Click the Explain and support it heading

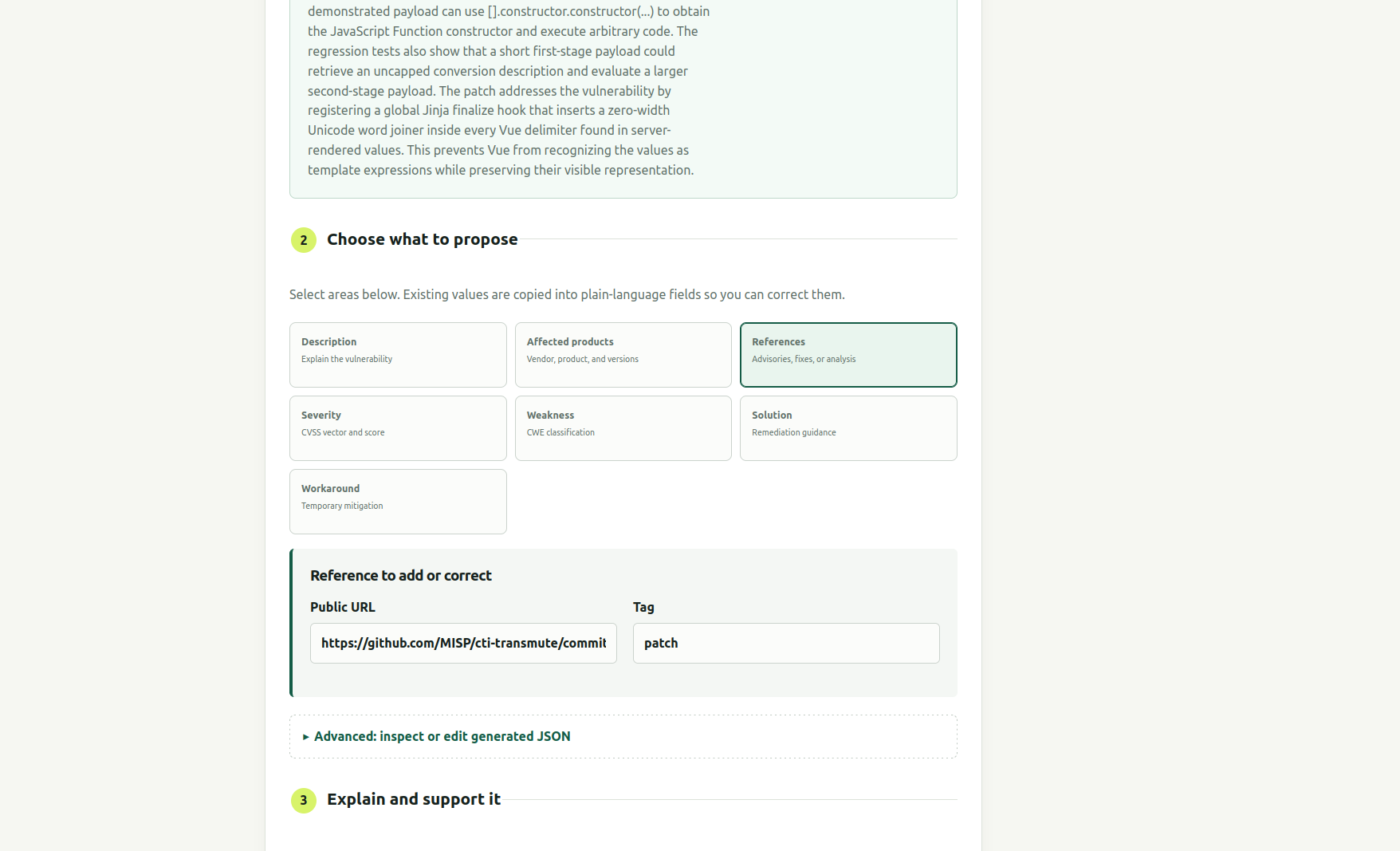[414, 799]
